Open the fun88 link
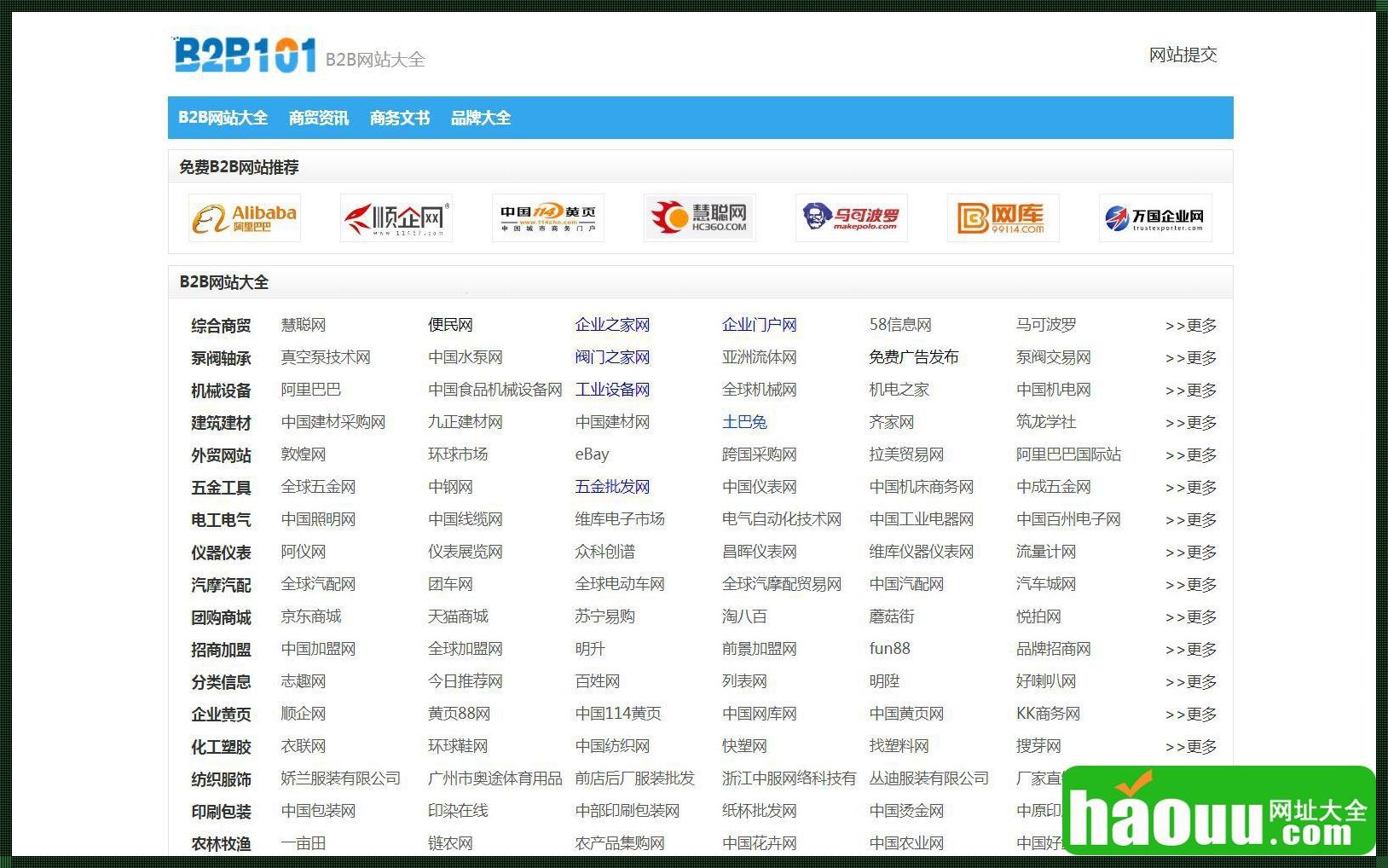This screenshot has height=868, width=1388. point(890,649)
